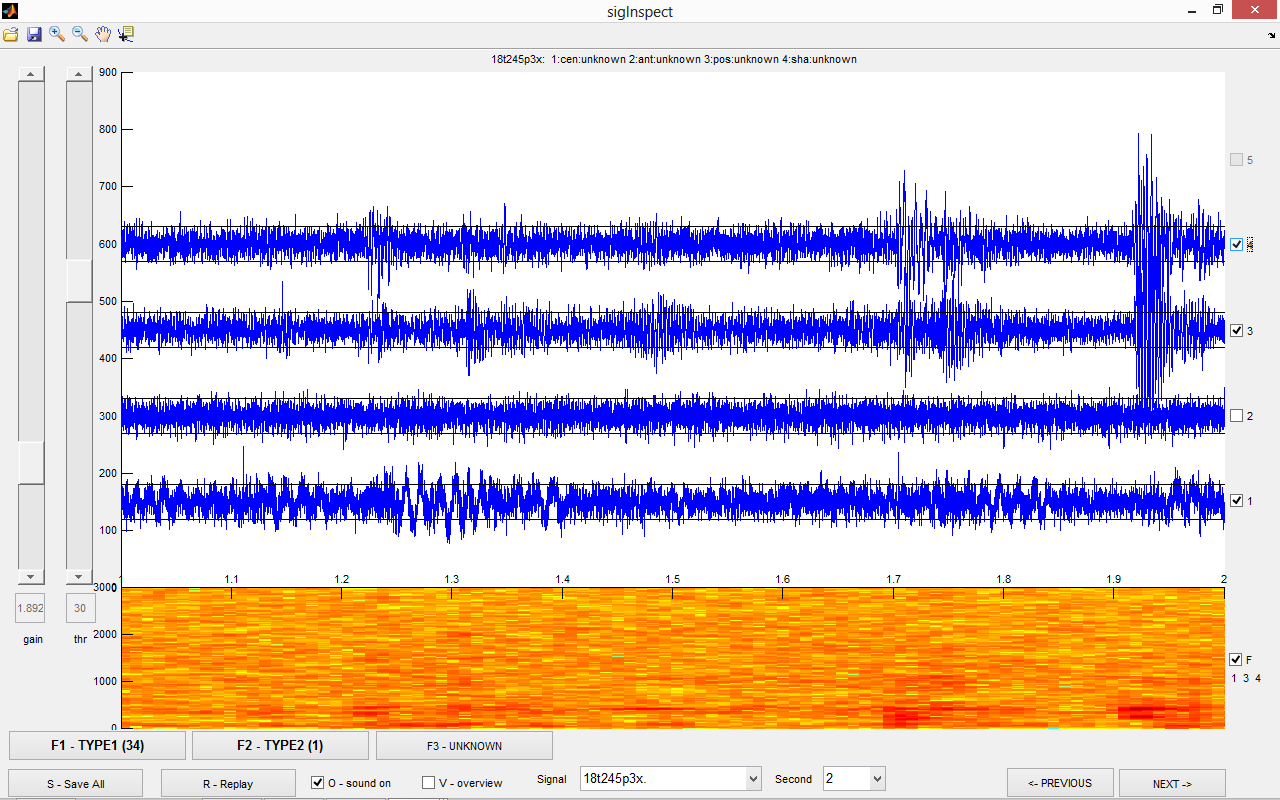Check the 'V - overview' checkbox
1280x800 pixels.
(429, 783)
